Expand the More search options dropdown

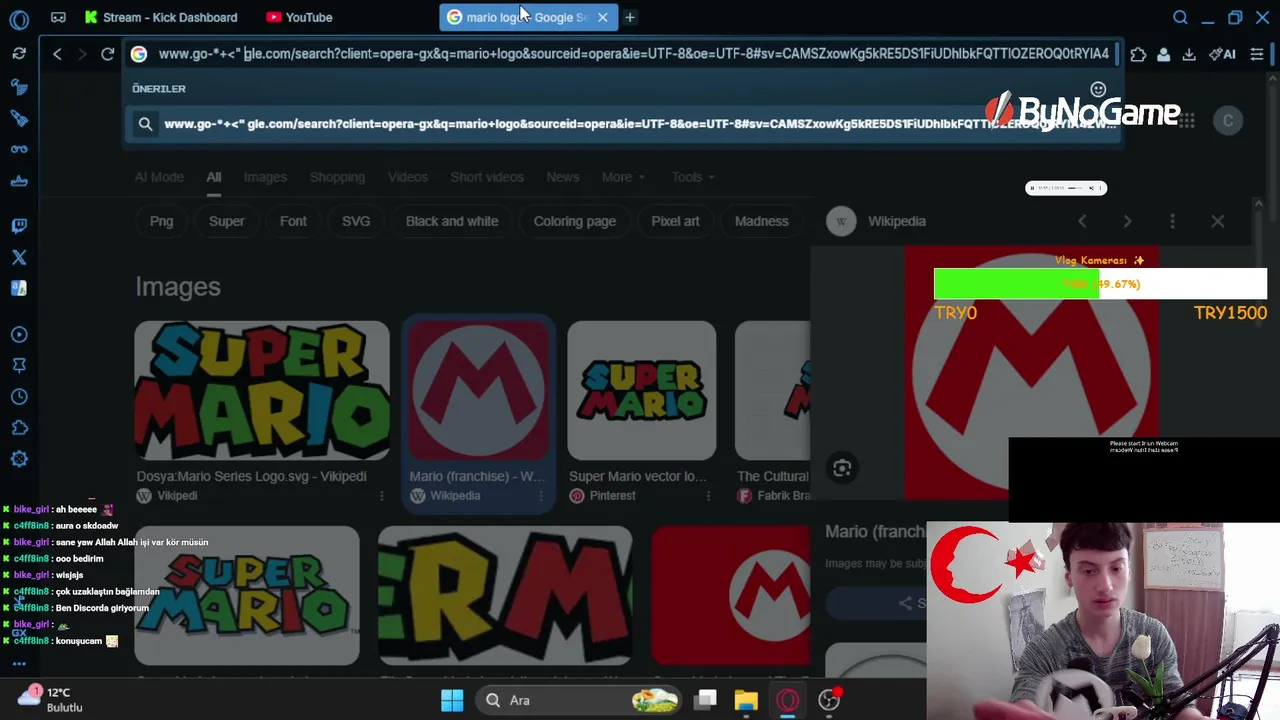622,177
